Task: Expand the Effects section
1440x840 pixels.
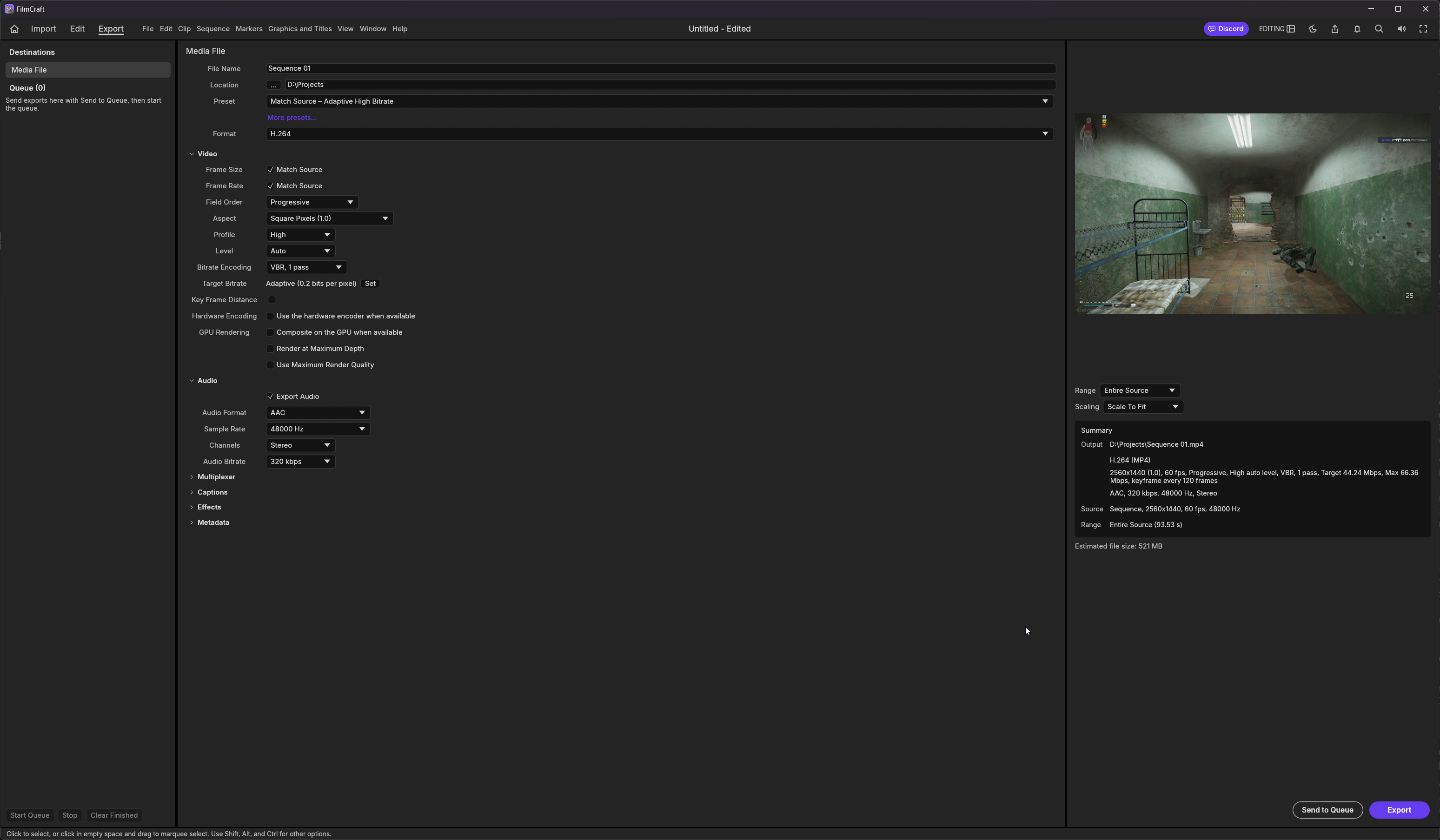Action: pos(192,507)
